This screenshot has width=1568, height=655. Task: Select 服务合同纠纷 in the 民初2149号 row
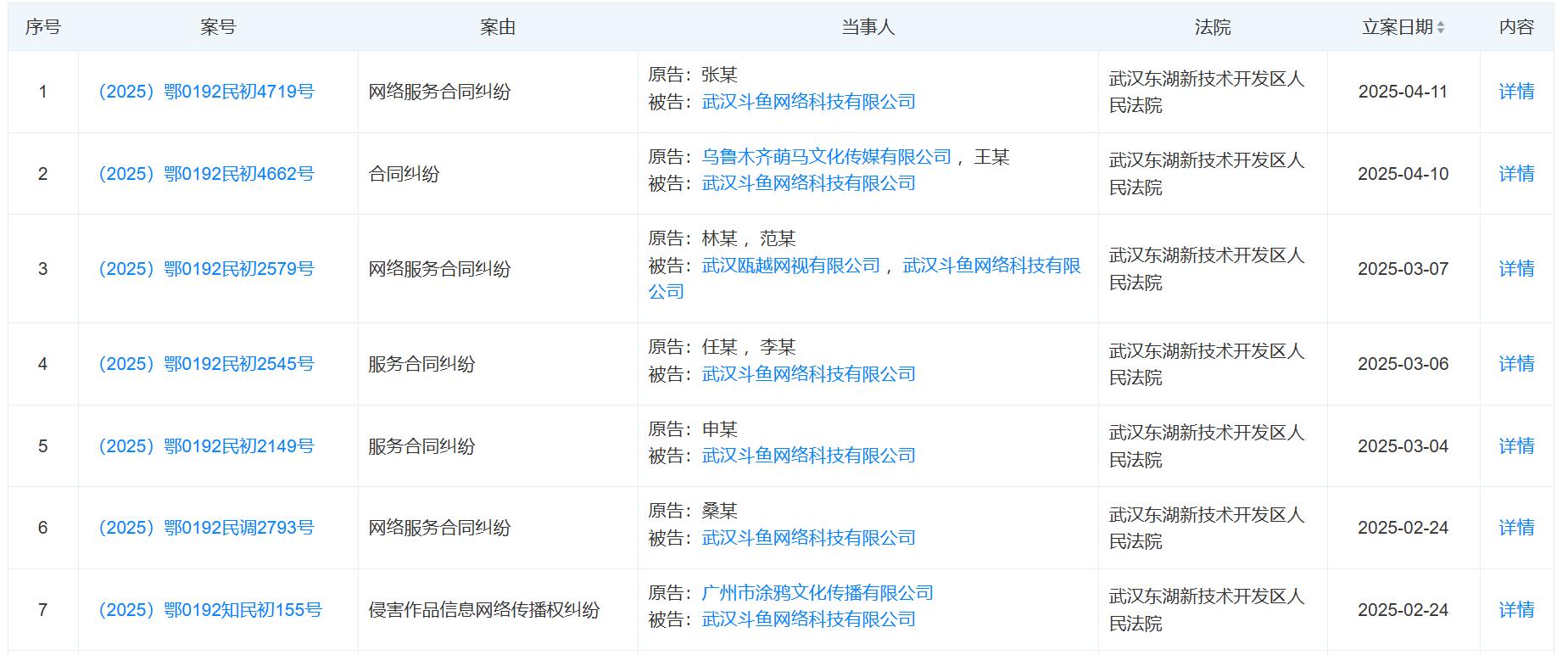click(421, 446)
